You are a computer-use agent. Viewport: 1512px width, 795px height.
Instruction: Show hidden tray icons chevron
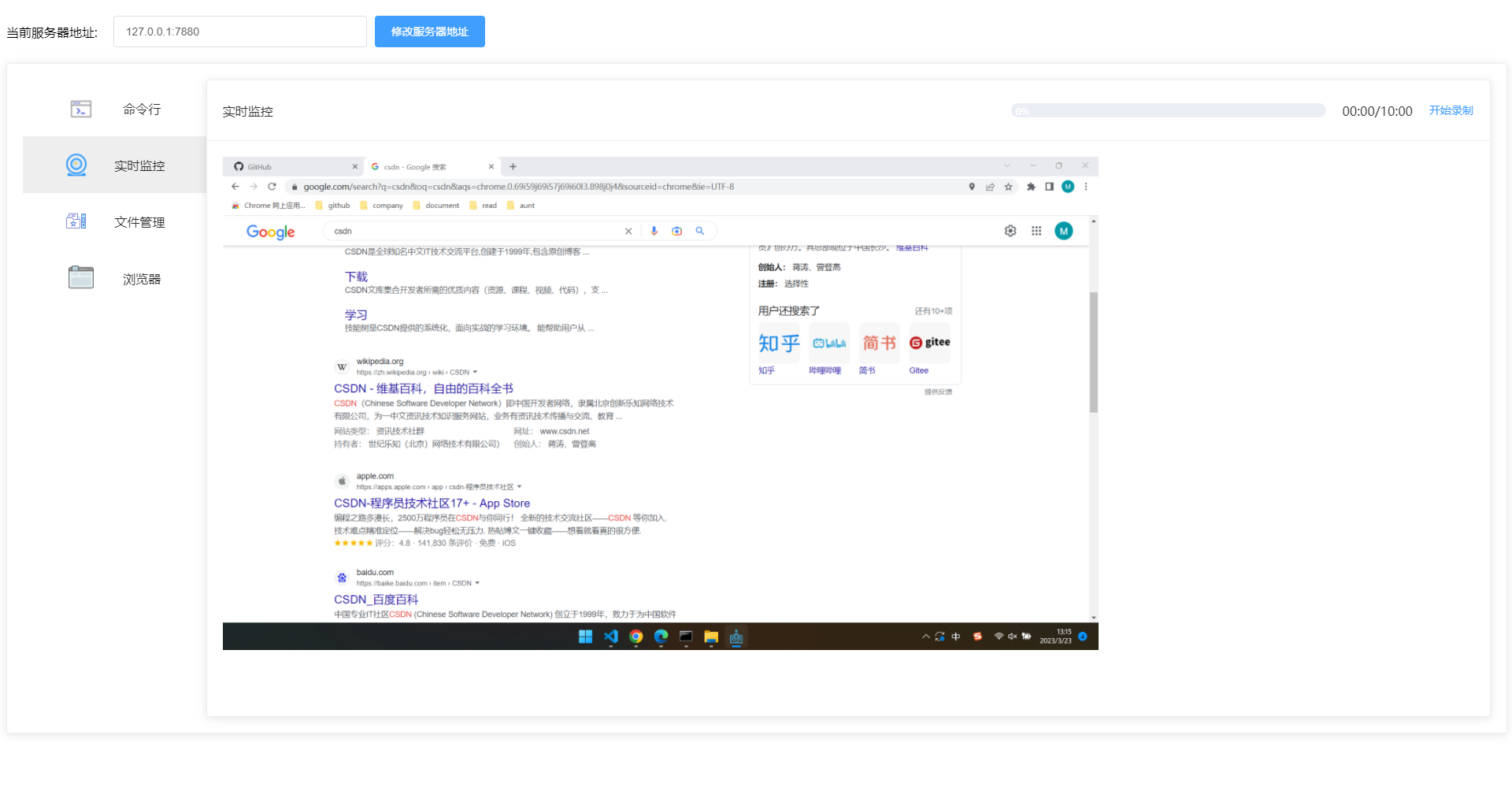click(x=926, y=637)
